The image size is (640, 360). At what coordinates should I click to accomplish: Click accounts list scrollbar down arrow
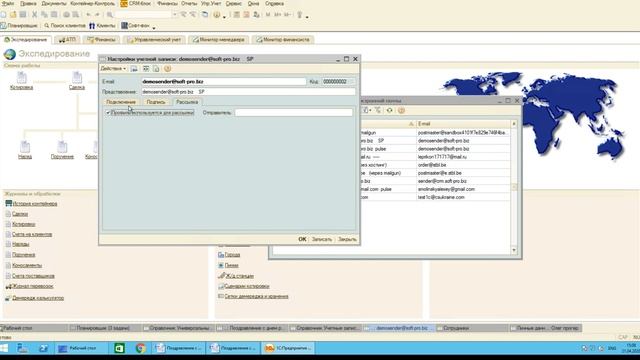(x=514, y=250)
